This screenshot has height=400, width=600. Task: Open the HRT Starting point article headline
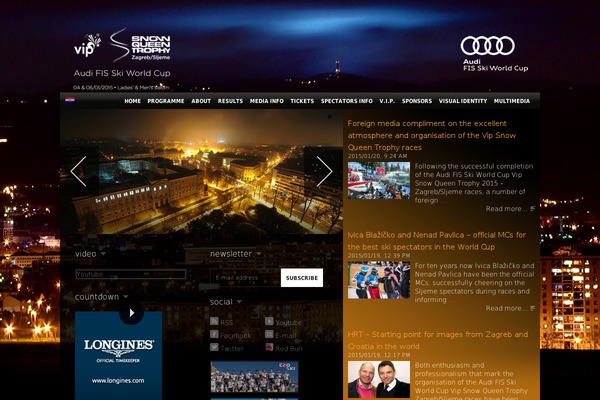(438, 340)
